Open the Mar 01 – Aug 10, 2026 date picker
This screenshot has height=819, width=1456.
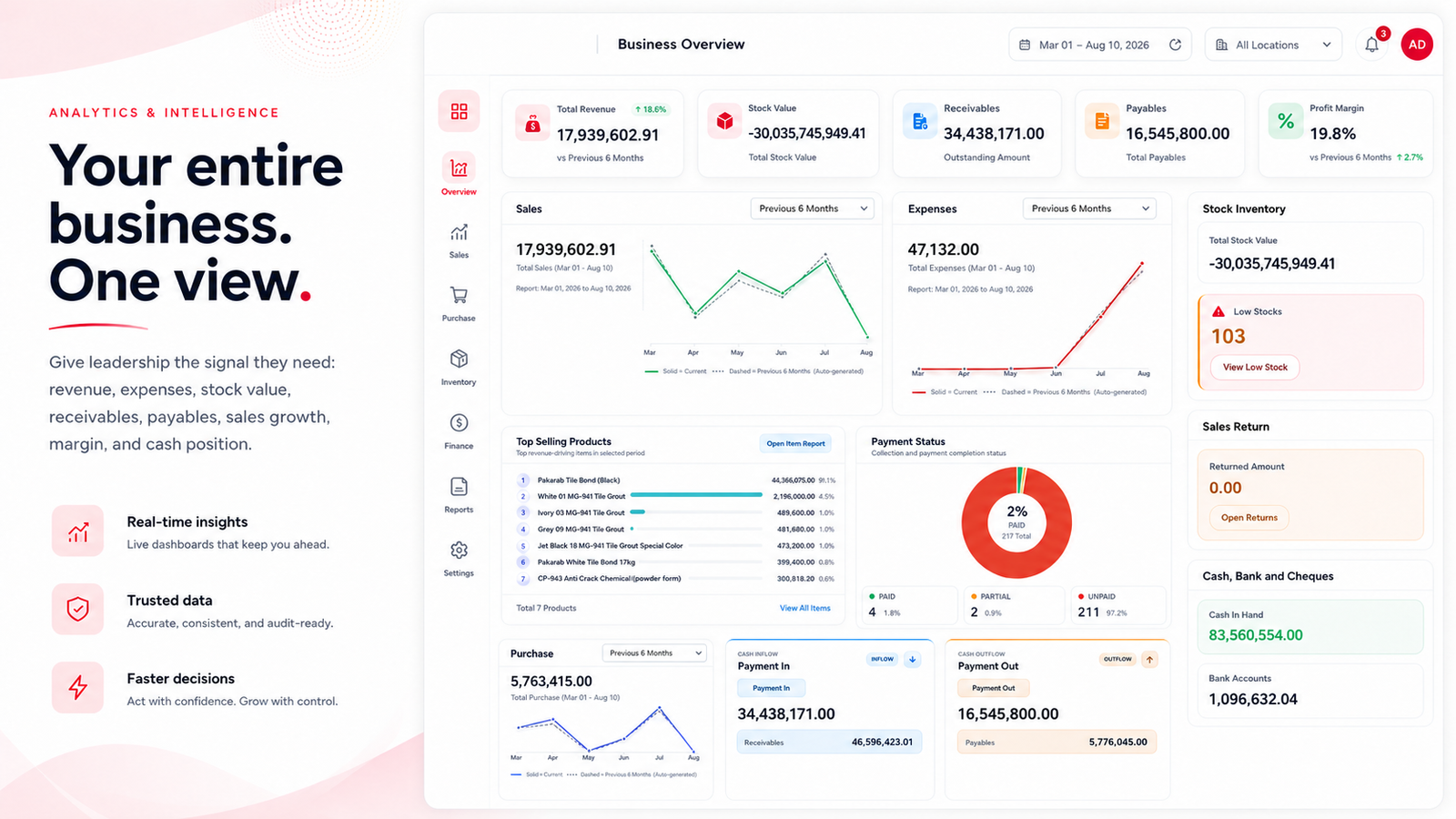pyautogui.click(x=1101, y=45)
